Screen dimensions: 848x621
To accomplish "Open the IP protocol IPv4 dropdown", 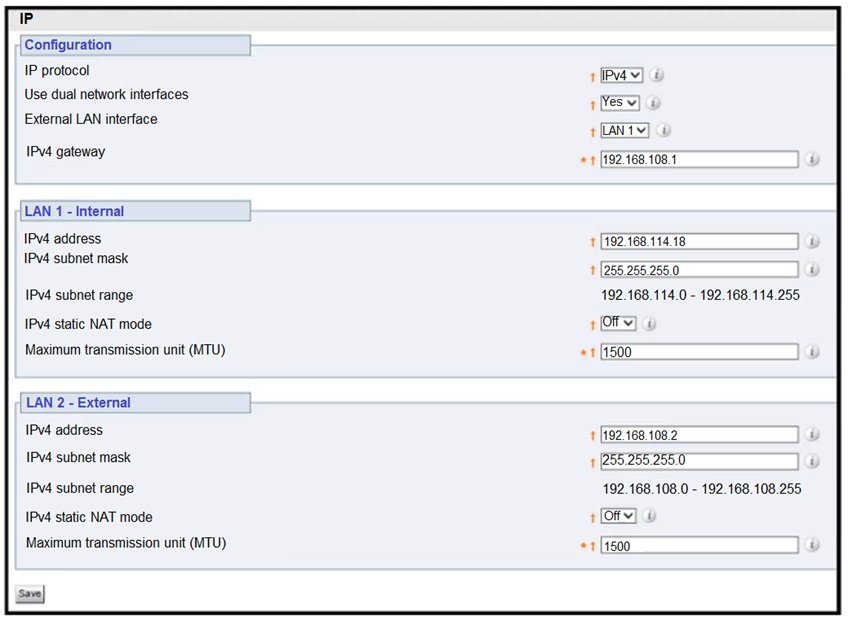I will pos(621,75).
